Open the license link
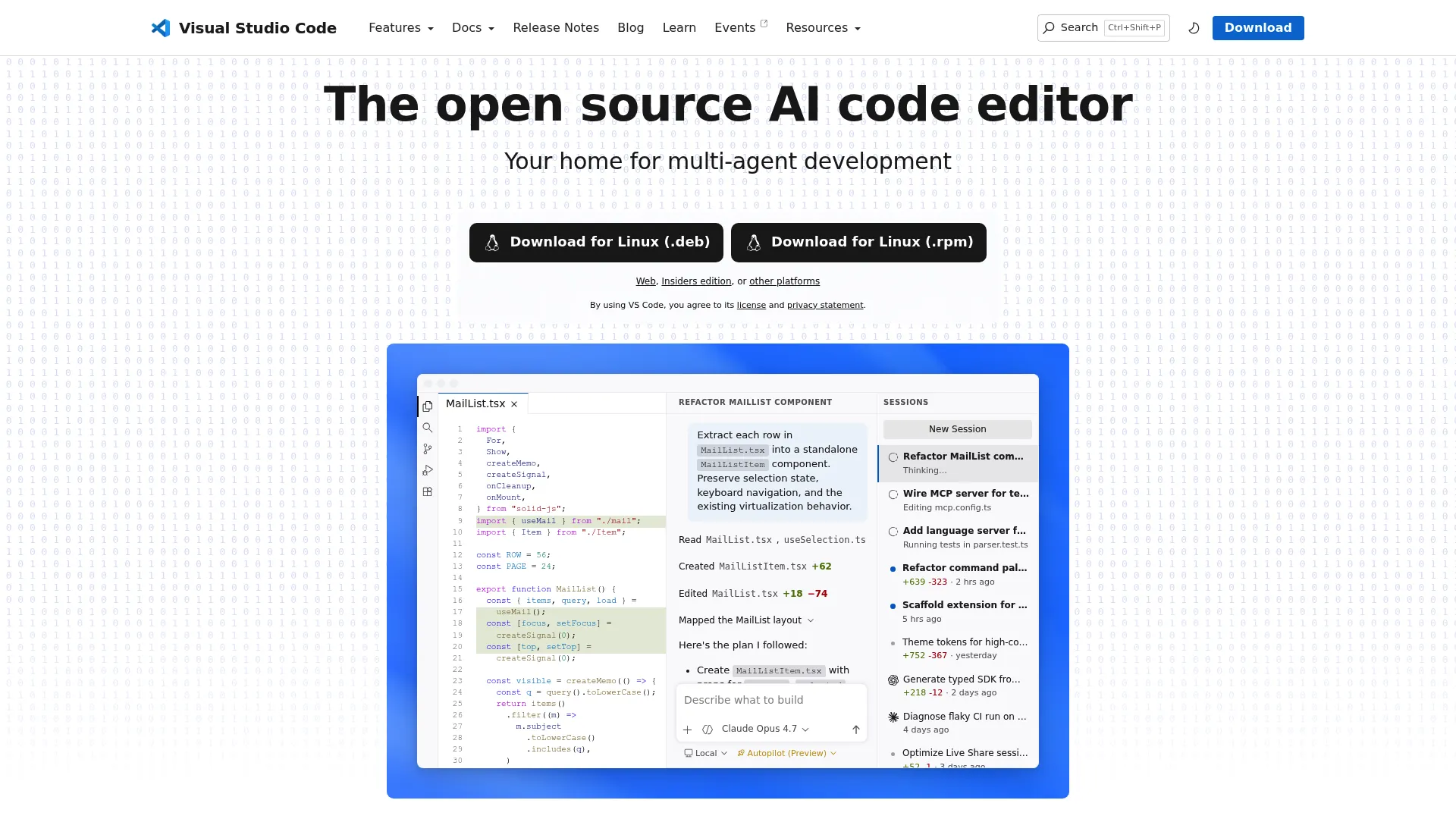The width and height of the screenshot is (1456, 819). tap(751, 306)
